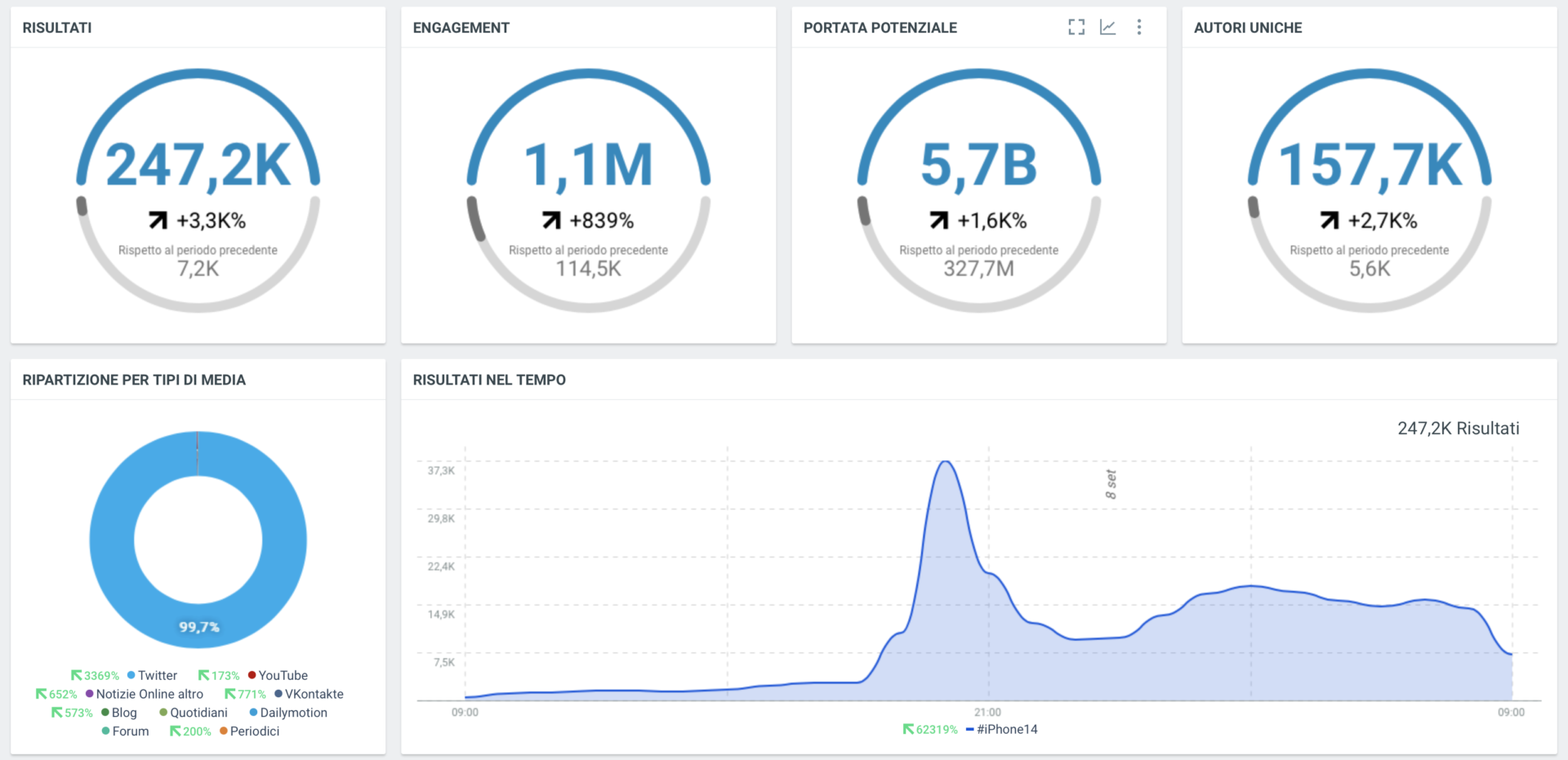This screenshot has height=760, width=1568.
Task: Click YouTube legend red dot
Action: coord(252,675)
